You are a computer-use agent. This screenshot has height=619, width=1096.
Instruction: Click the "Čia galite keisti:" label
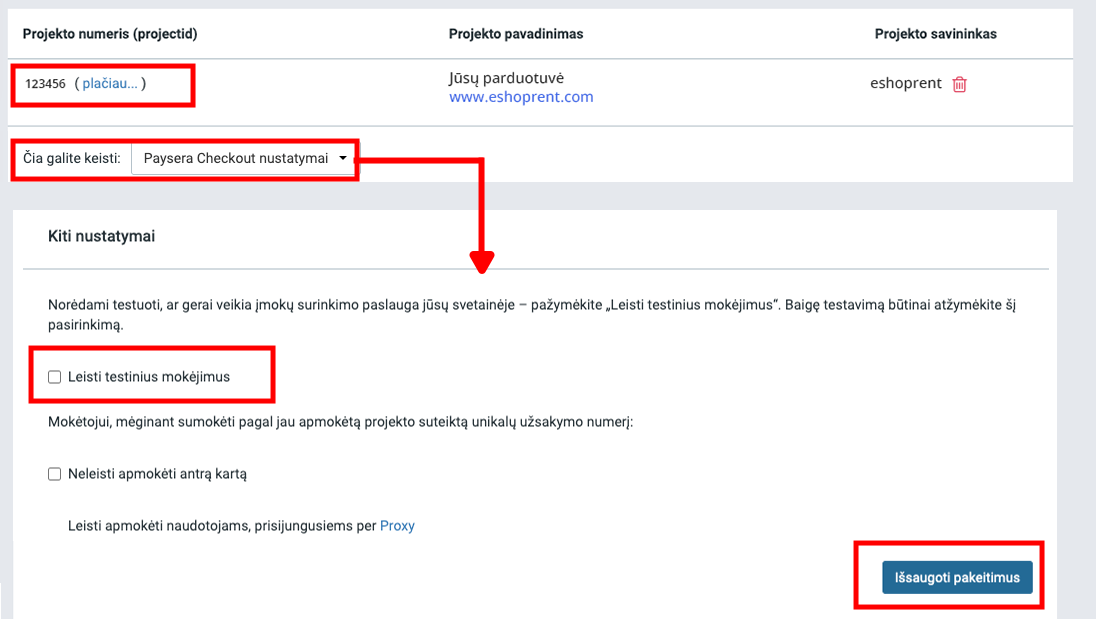click(x=72, y=158)
